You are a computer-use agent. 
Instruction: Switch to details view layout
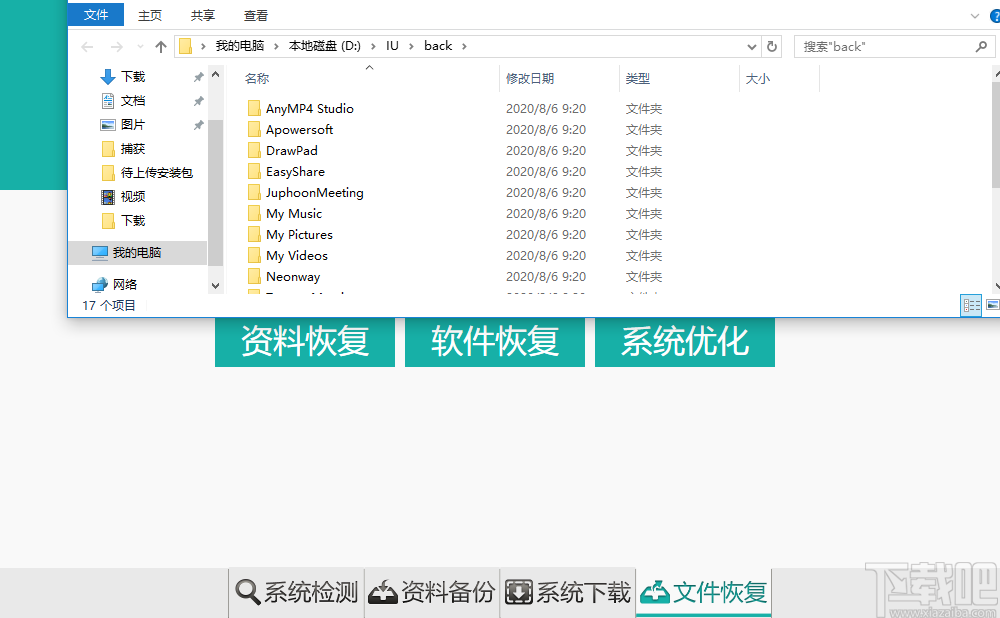[x=969, y=305]
